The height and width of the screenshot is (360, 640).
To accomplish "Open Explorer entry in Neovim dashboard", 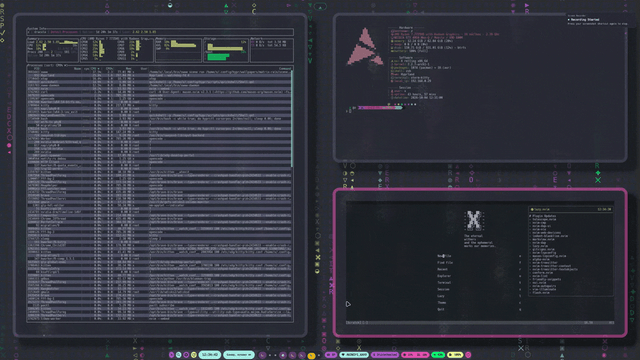I will tap(444, 276).
